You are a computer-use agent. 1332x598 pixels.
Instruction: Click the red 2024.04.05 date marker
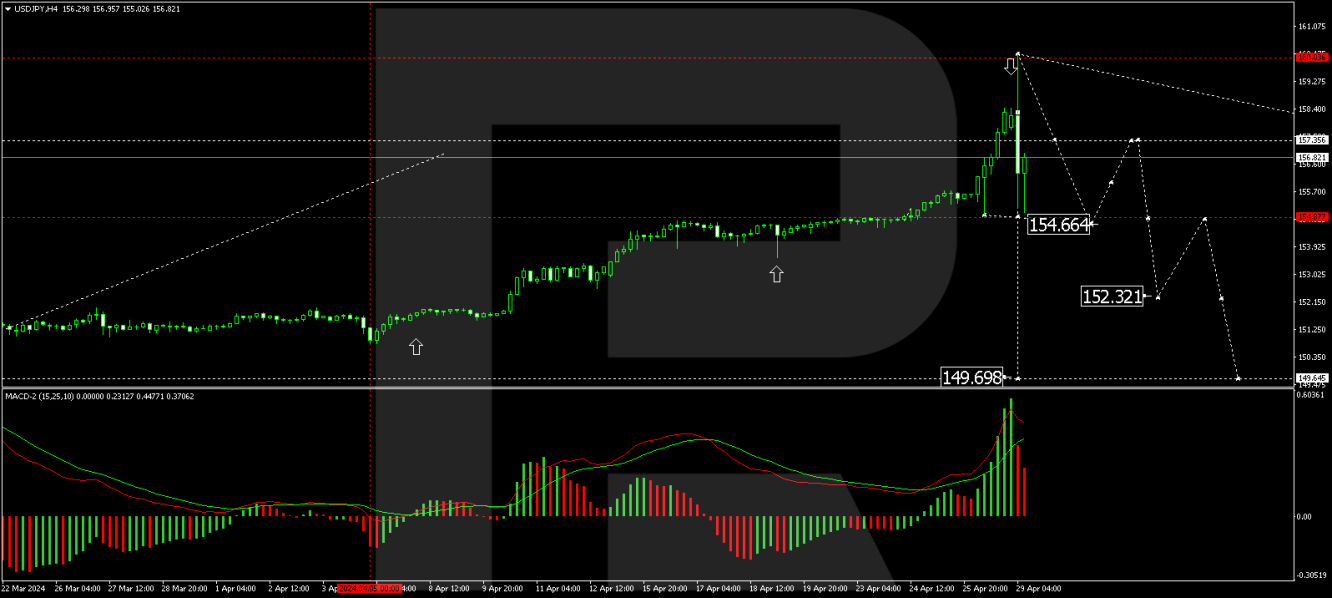[x=370, y=589]
